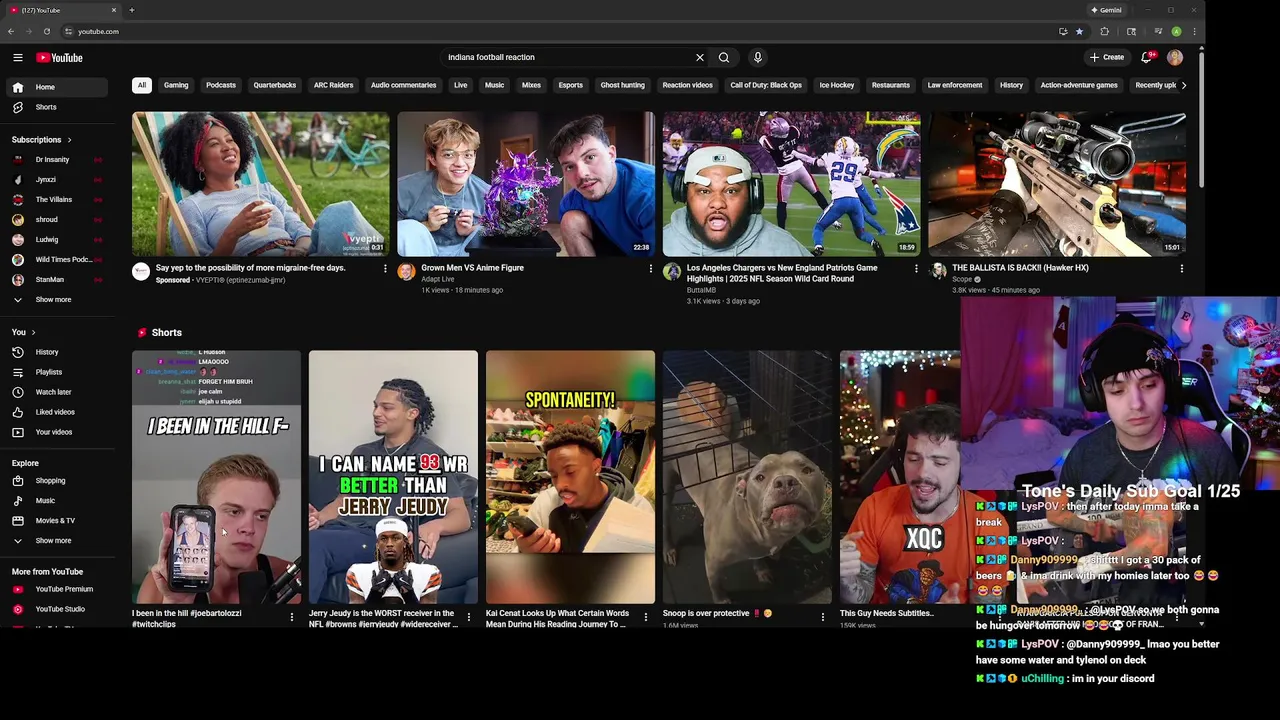Open YouTube Premium link

coord(55,590)
